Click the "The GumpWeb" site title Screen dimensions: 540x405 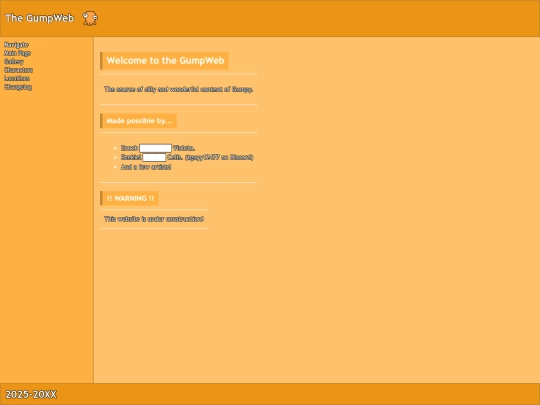click(40, 18)
